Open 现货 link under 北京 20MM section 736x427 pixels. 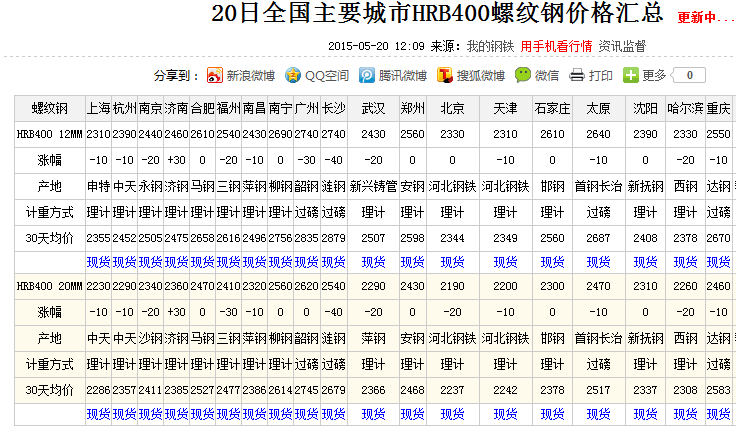point(452,414)
